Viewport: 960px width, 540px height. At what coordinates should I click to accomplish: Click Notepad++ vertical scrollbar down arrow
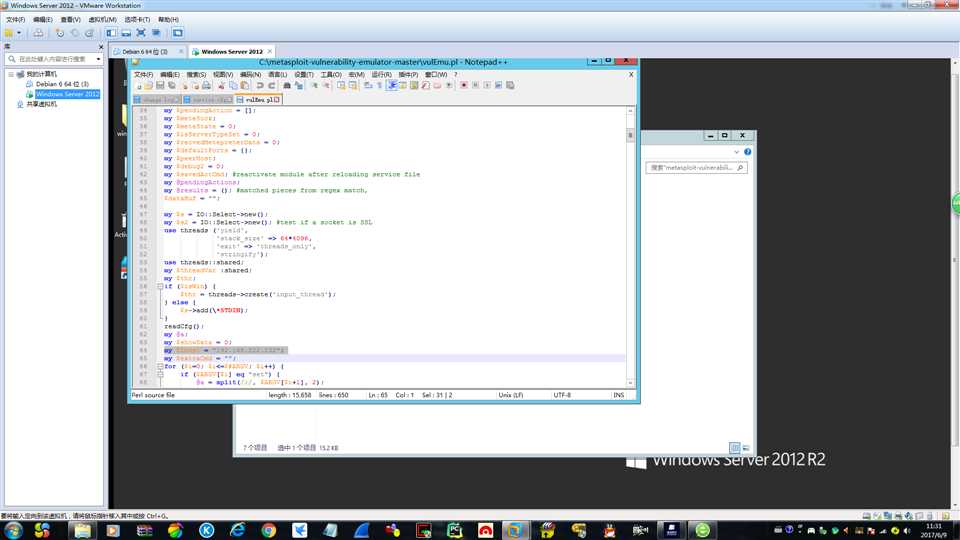pos(630,383)
